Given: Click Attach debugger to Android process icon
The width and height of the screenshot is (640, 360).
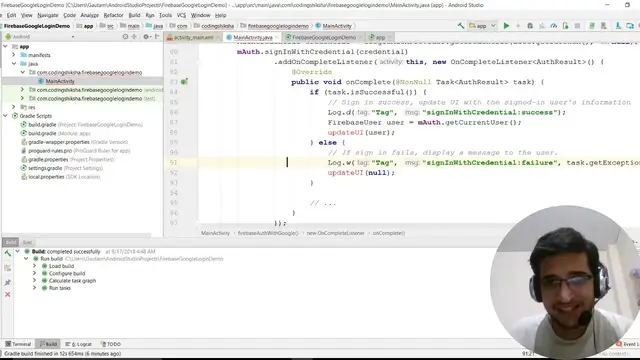Looking at the screenshot, I should (x=565, y=26).
